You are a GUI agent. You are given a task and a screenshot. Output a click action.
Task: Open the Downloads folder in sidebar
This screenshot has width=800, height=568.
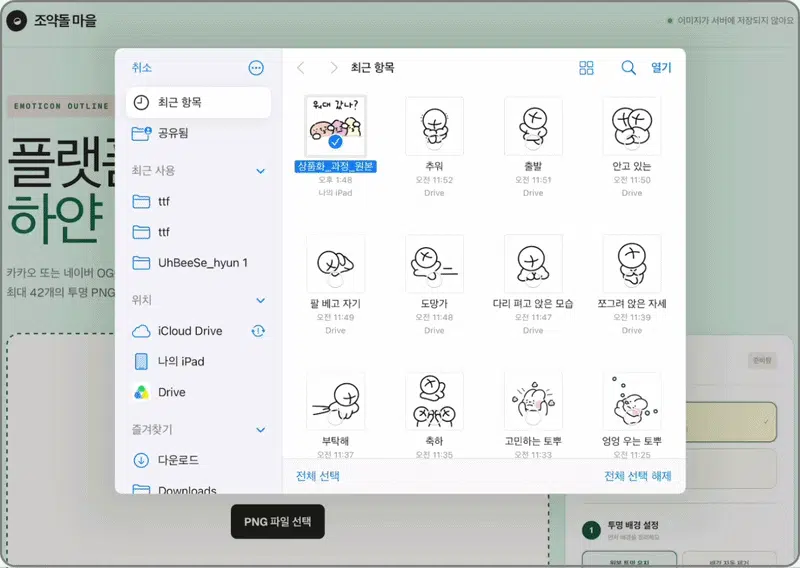[x=198, y=489]
